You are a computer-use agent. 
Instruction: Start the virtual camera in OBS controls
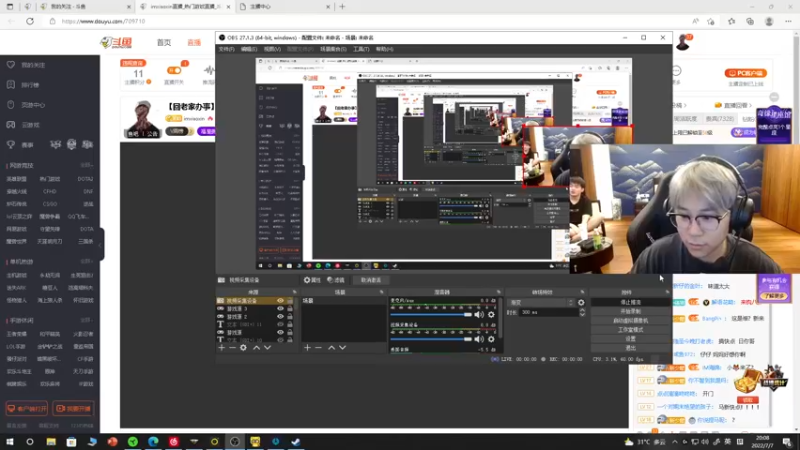[631, 320]
